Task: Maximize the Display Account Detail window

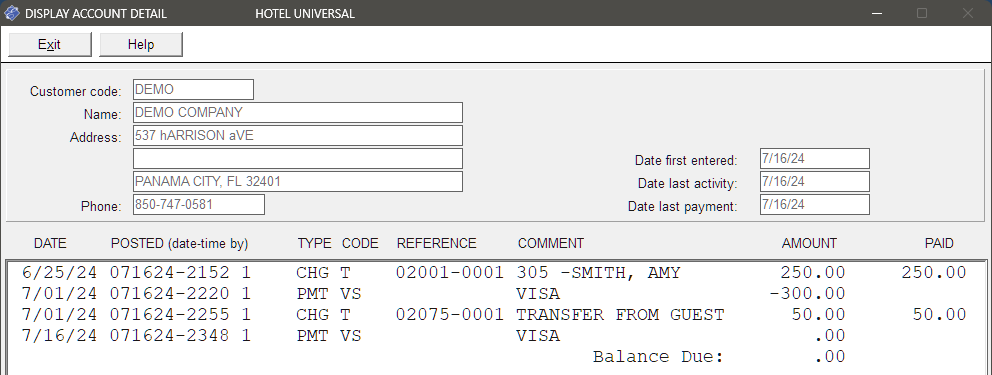Action: (922, 13)
